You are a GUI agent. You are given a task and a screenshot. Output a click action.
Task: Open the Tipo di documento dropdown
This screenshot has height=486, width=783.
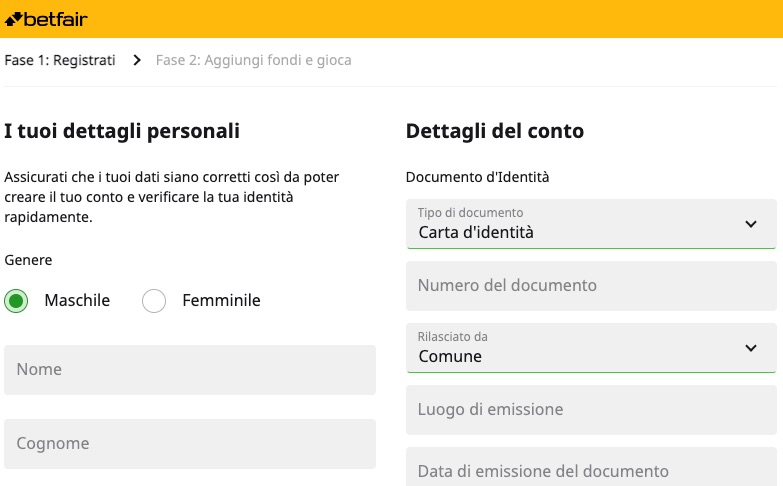click(591, 224)
